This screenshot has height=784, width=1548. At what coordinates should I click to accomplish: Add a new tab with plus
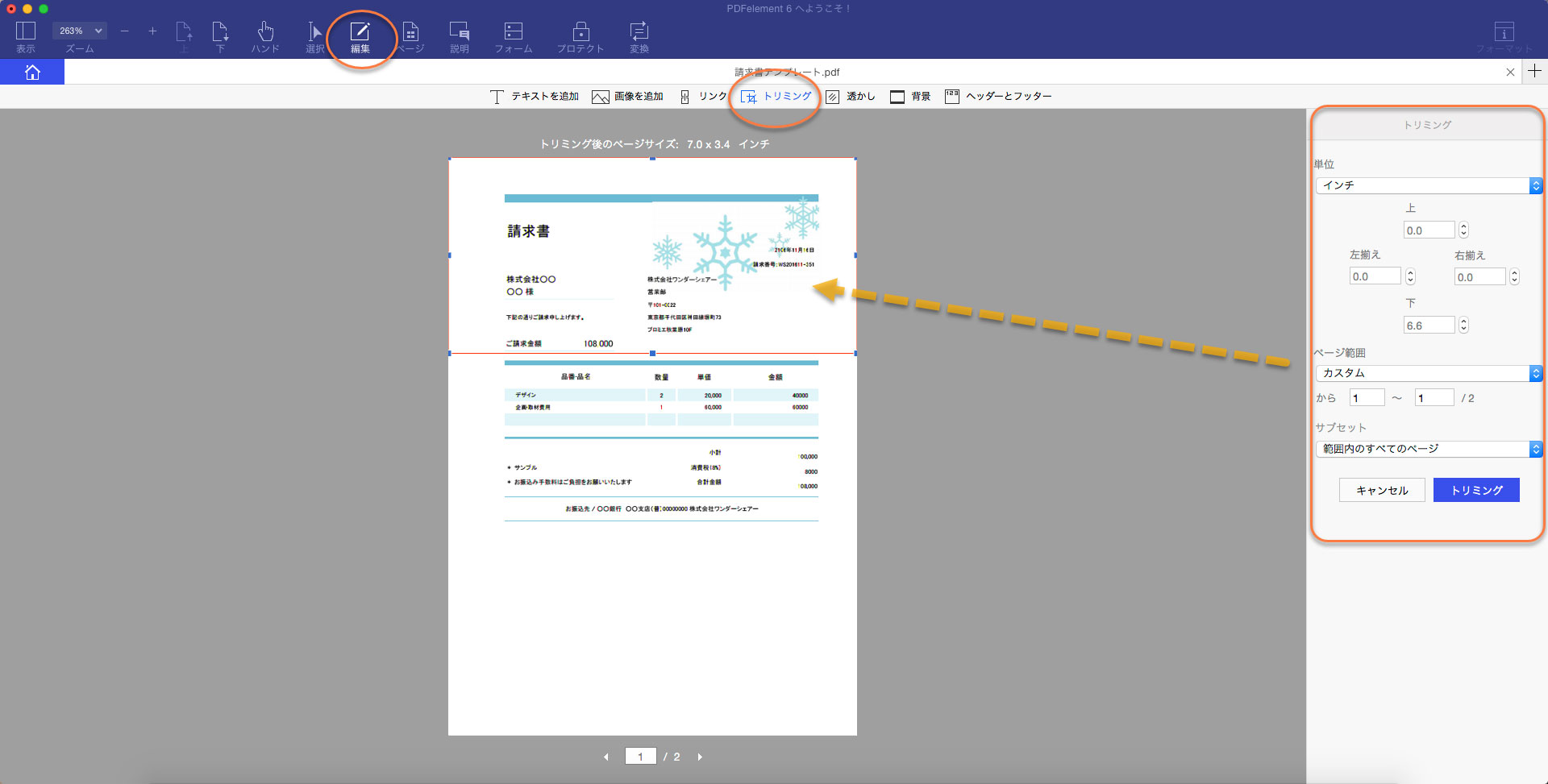1534,71
